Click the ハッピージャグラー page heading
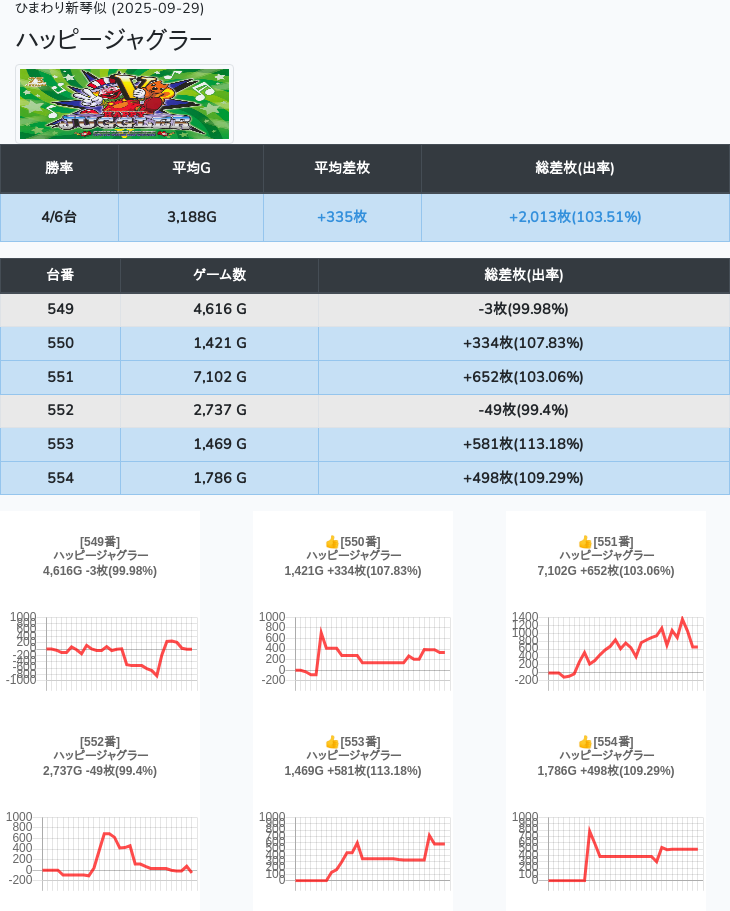This screenshot has height=911, width=730. (x=114, y=40)
